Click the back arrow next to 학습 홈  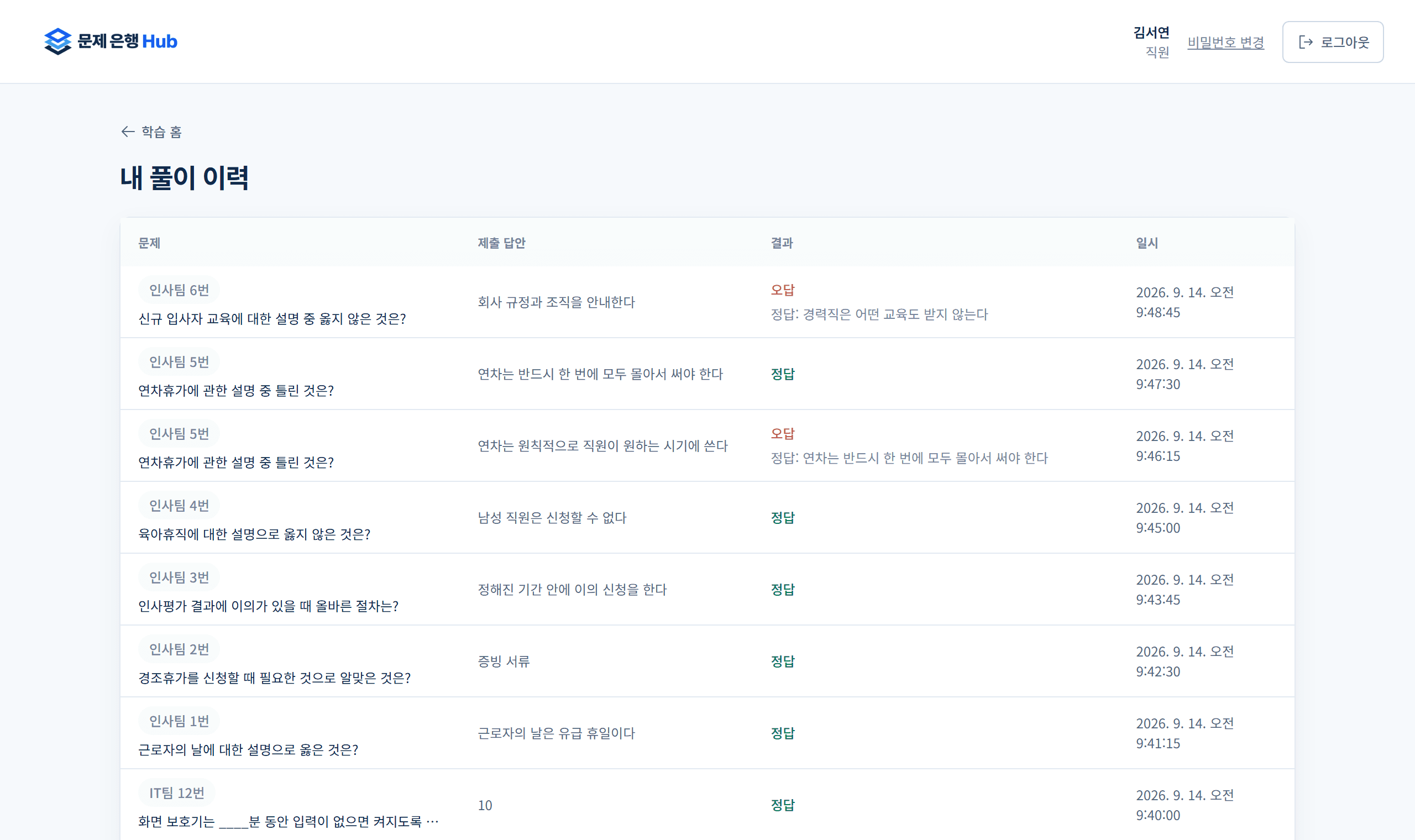pyautogui.click(x=128, y=132)
